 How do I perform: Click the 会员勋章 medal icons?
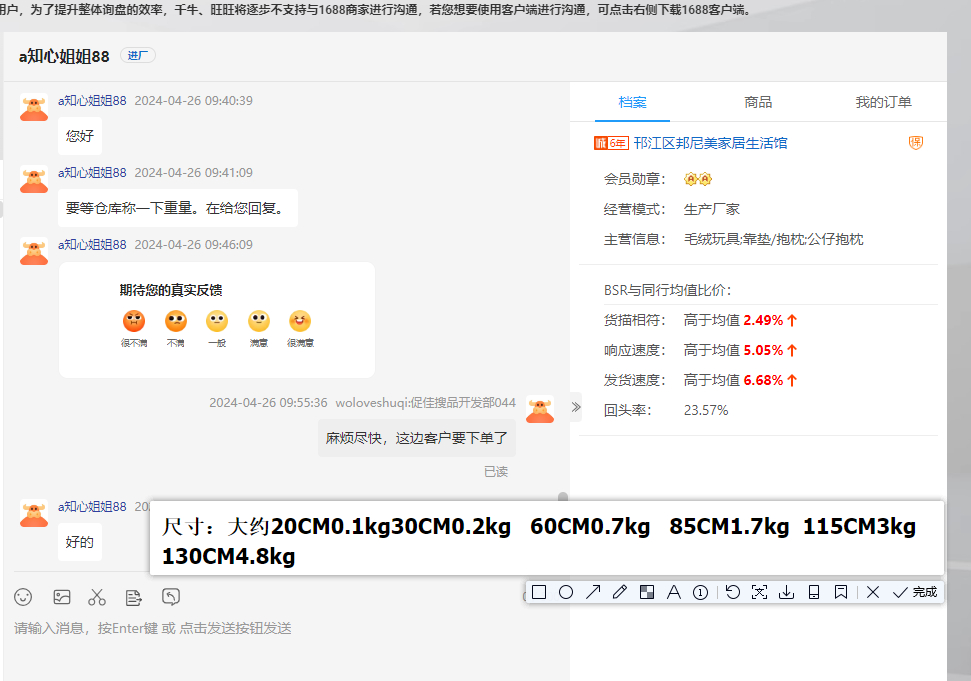[x=698, y=180]
